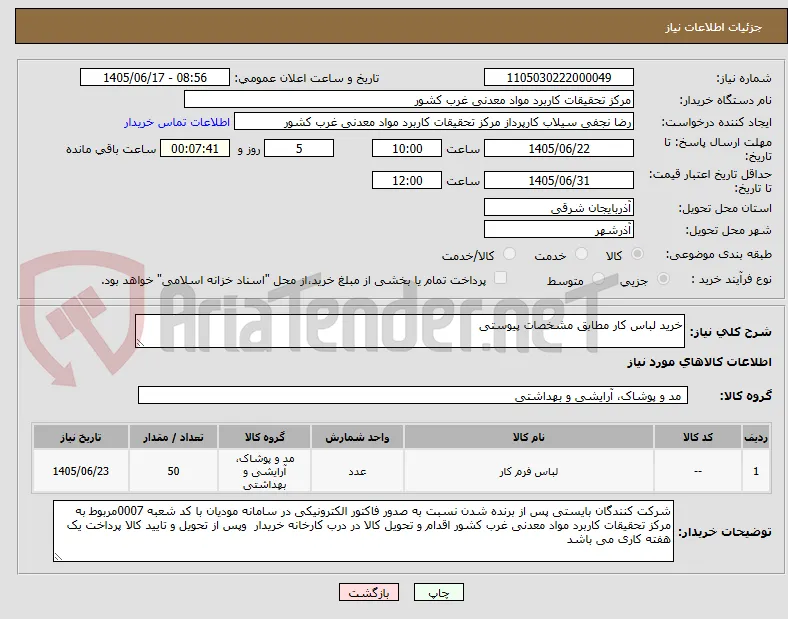Click the goods group field مد و پوشاک
The image size is (788, 619).
[x=413, y=395]
